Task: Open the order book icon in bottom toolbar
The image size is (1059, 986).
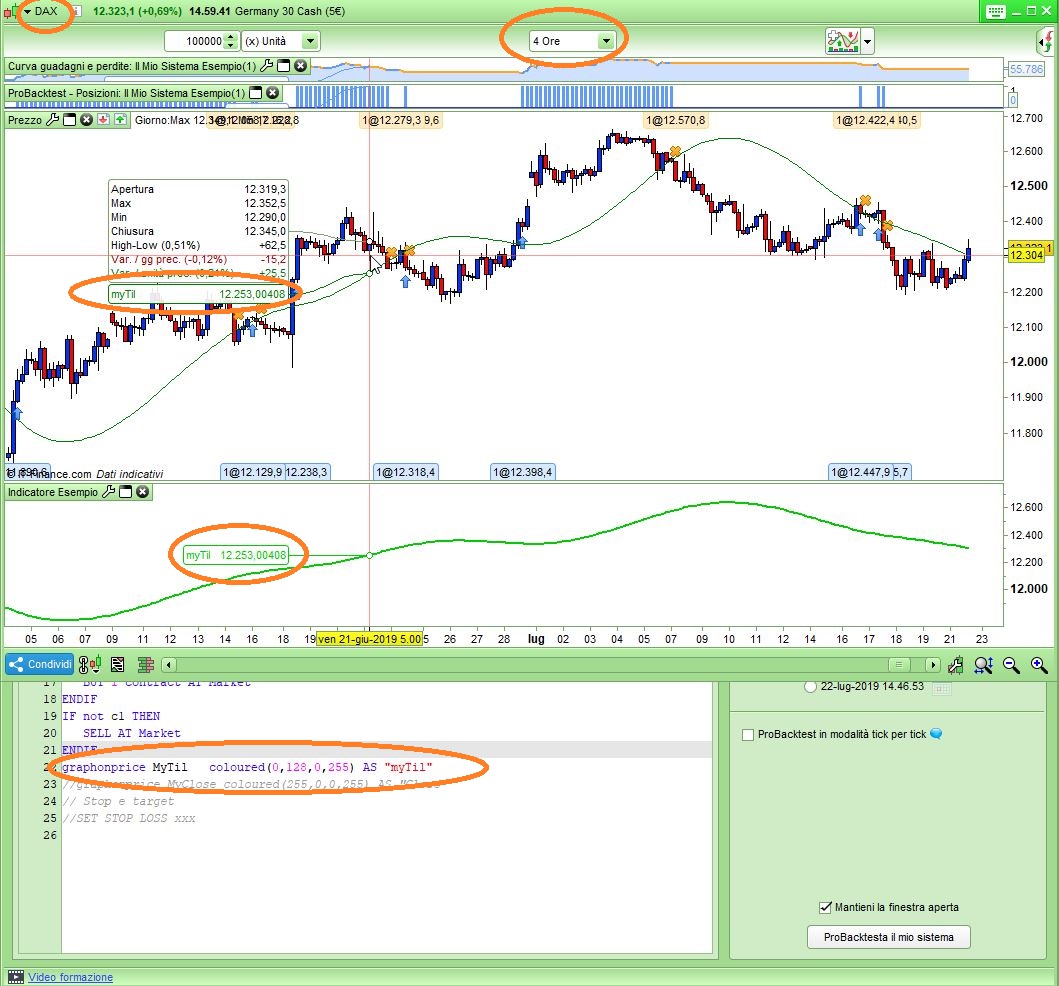Action: (146, 665)
